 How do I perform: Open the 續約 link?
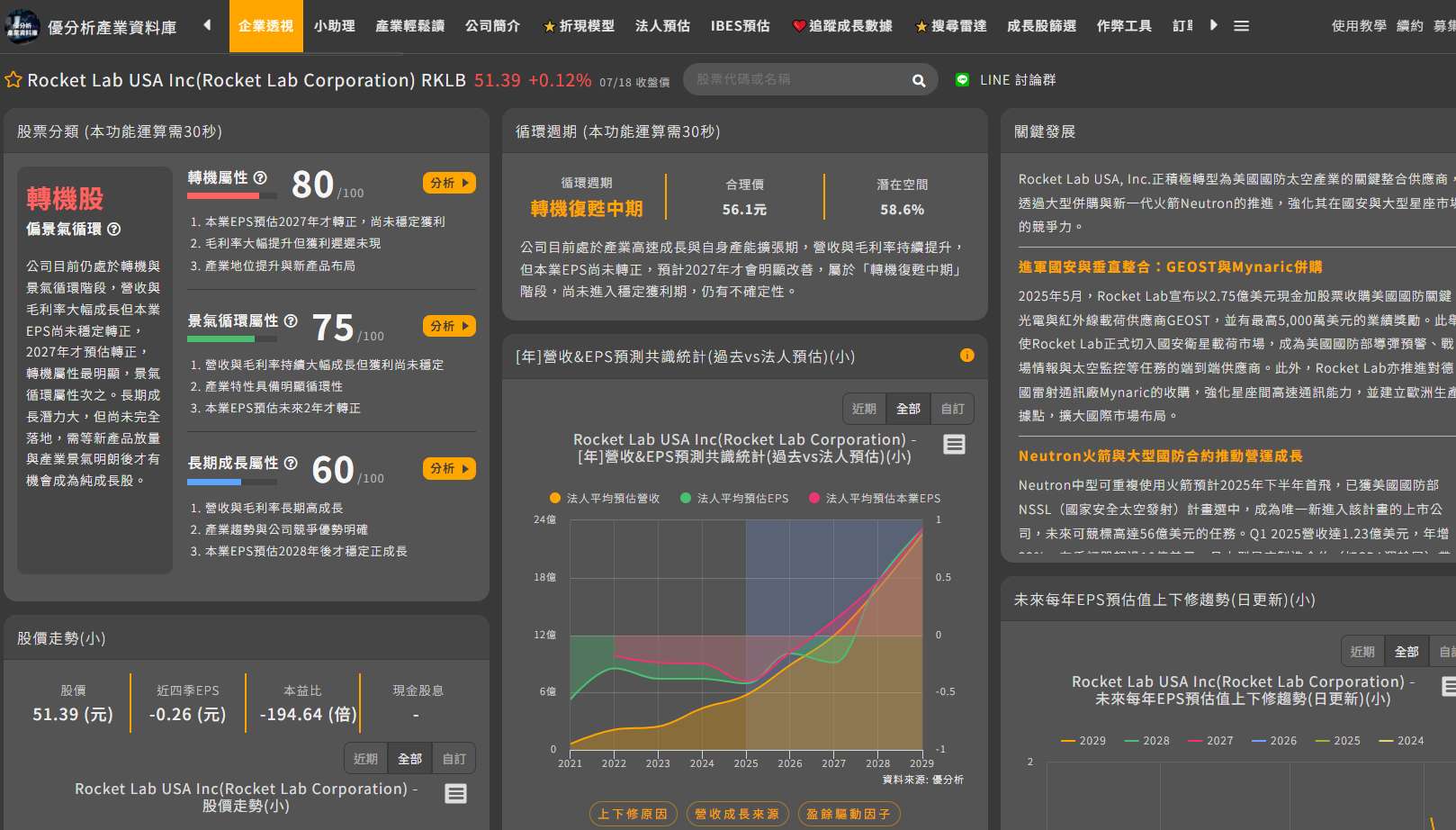(1410, 26)
